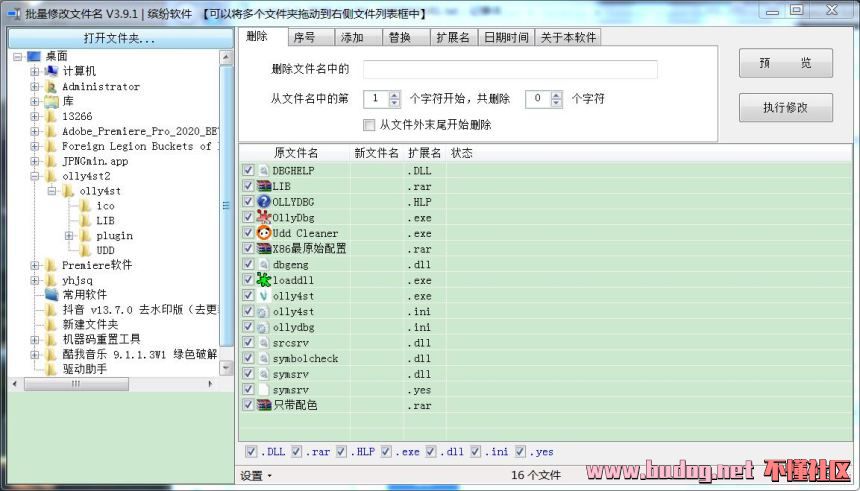
Task: Uncheck the symbolcheck file checkbox
Action: click(x=247, y=358)
